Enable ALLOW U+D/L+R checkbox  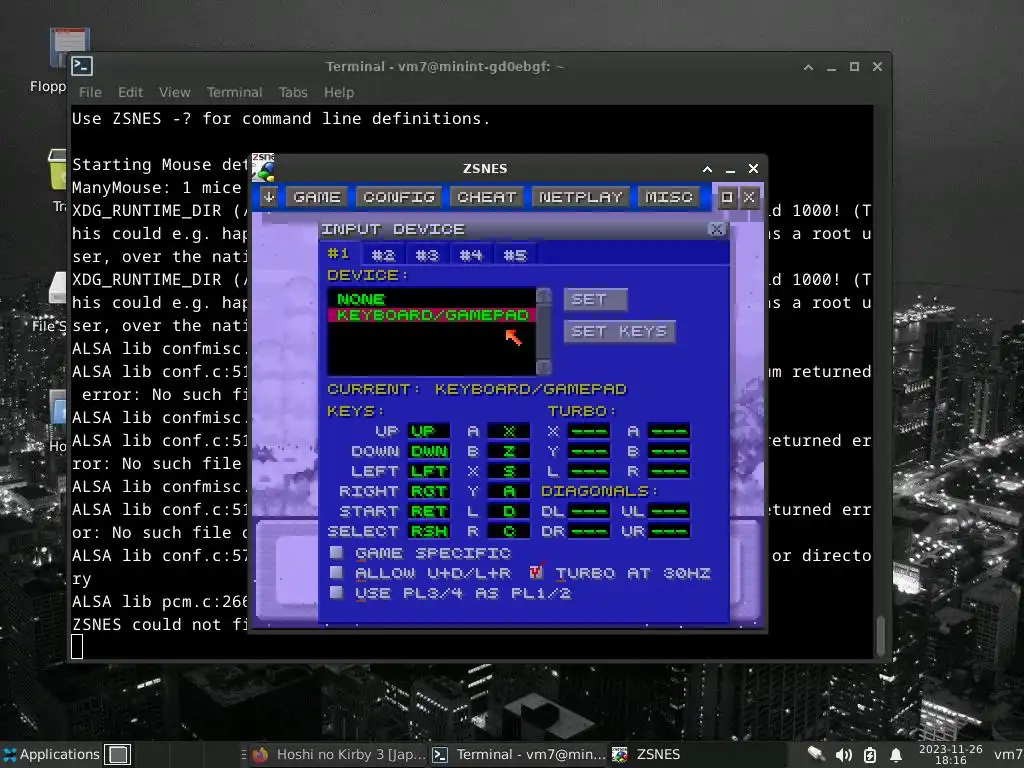(337, 573)
